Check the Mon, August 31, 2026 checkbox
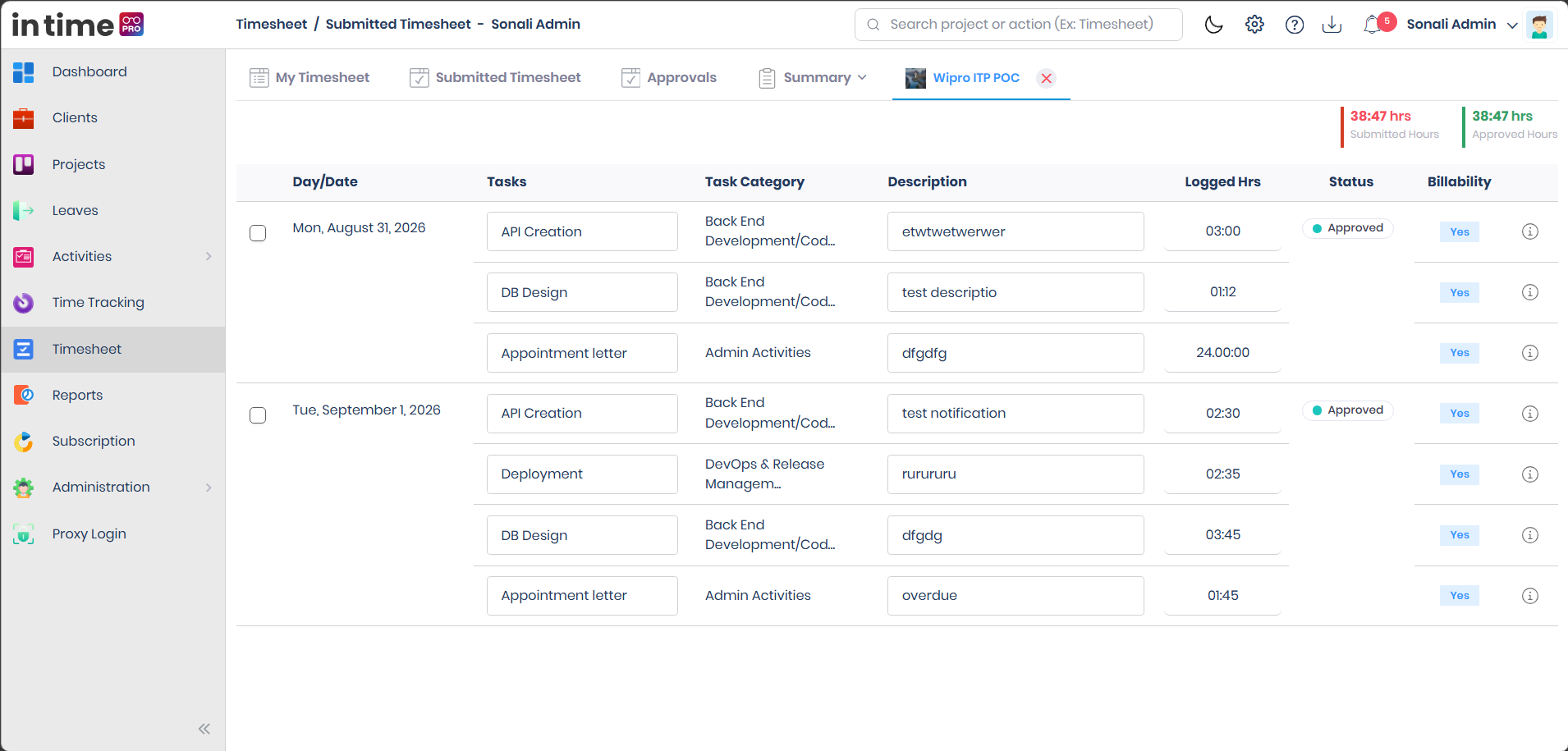Screen dimensions: 1568x751 258,233
